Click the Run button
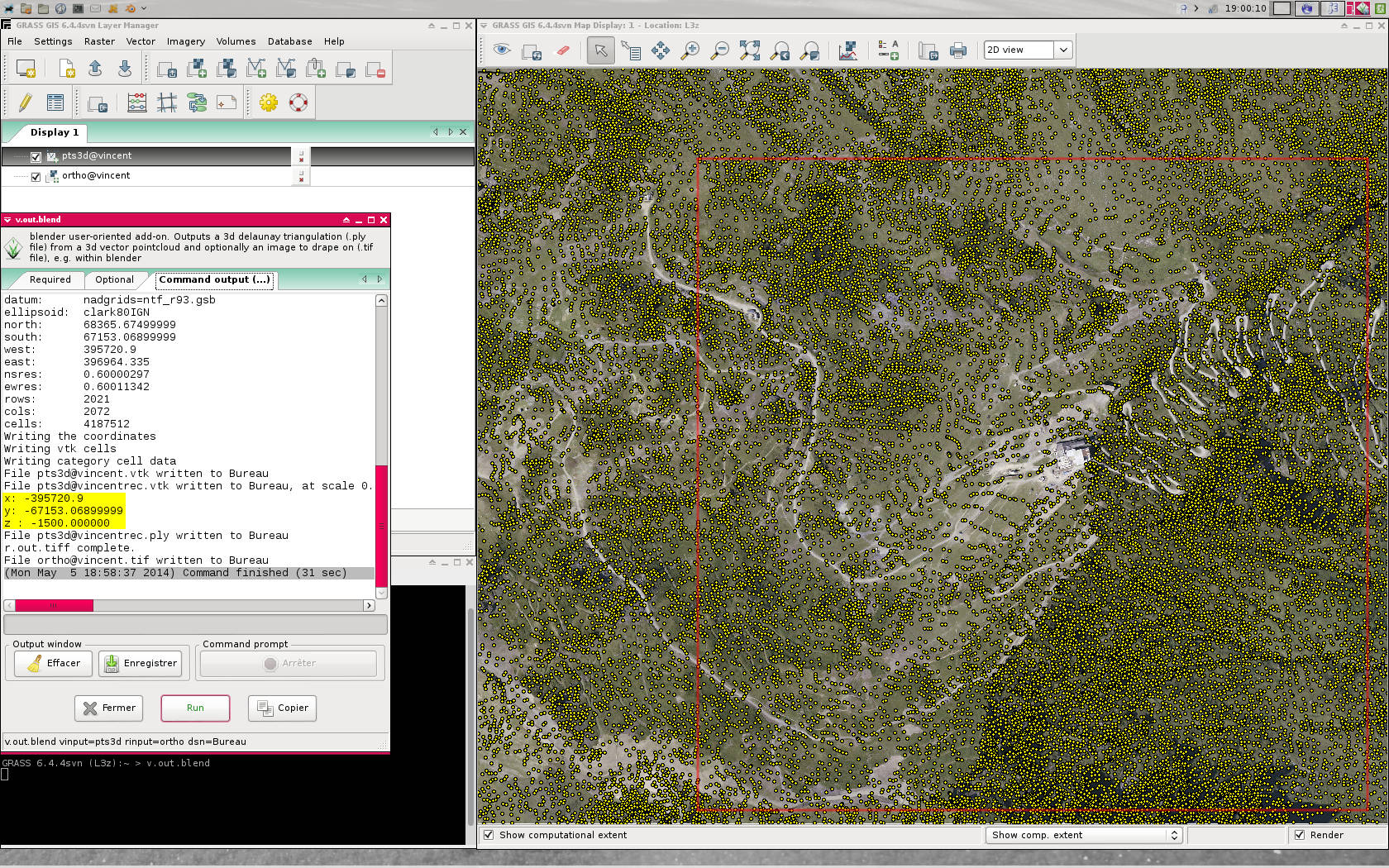The height and width of the screenshot is (868, 1389). [195, 708]
